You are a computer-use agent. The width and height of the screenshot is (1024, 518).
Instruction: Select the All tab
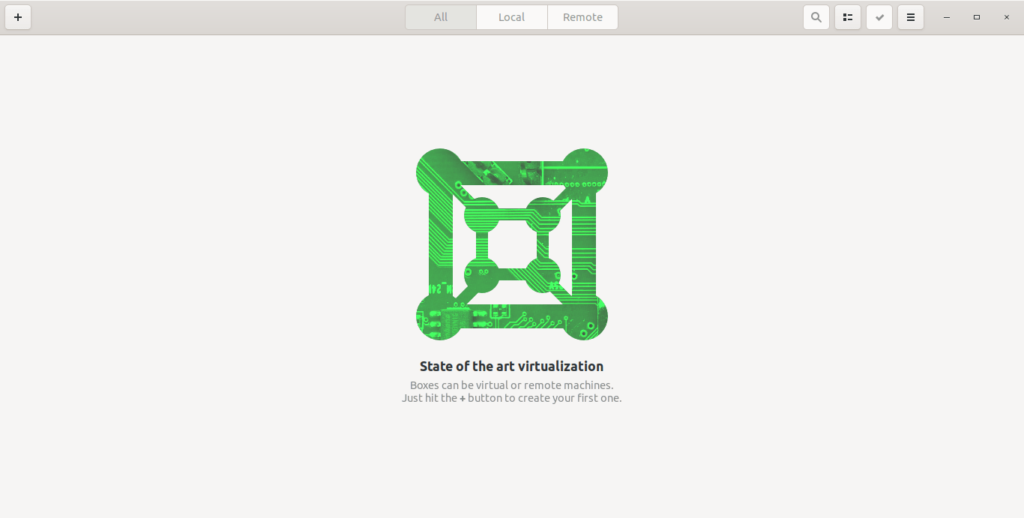[441, 17]
